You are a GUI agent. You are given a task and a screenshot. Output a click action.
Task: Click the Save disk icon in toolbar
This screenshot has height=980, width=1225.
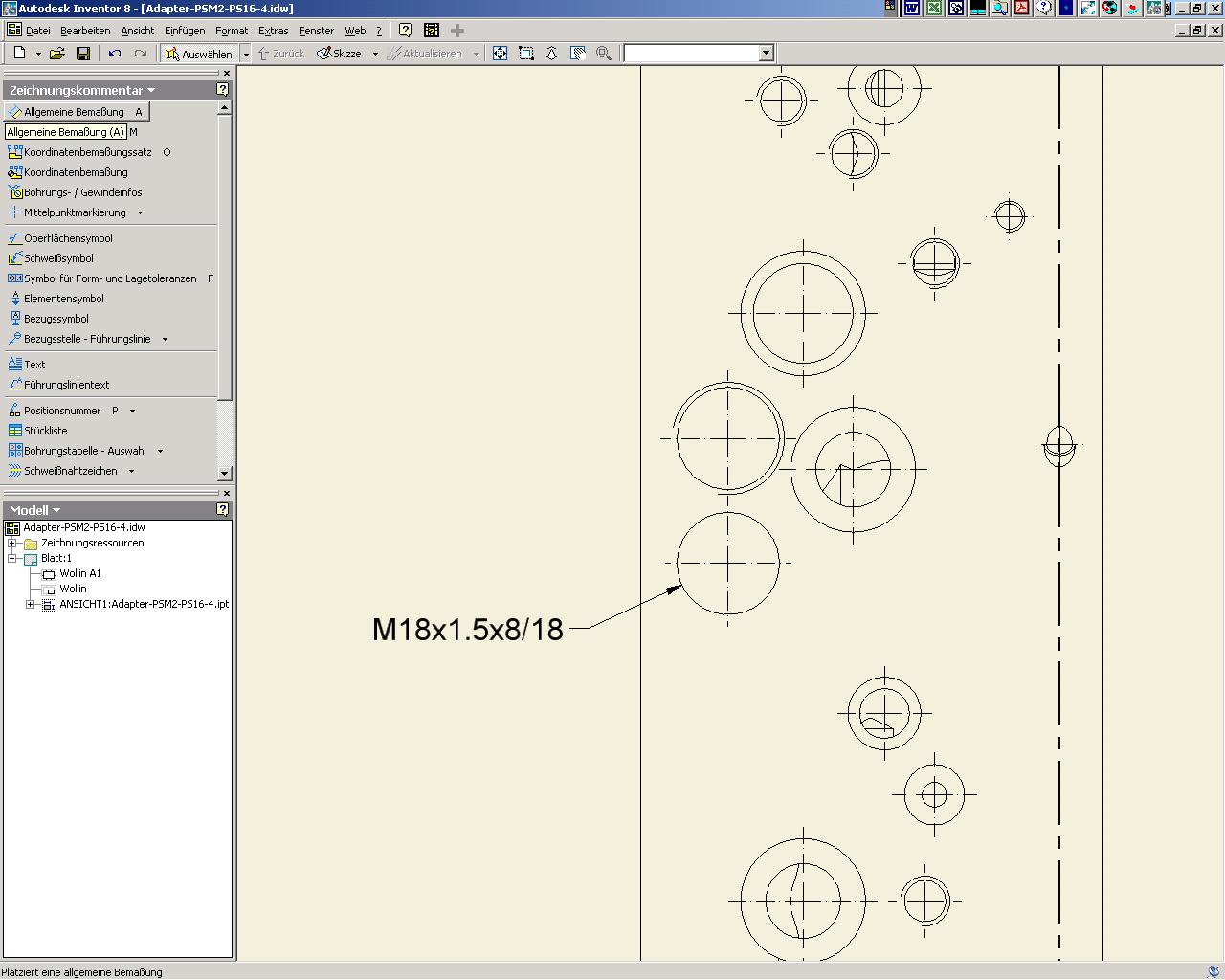point(83,54)
